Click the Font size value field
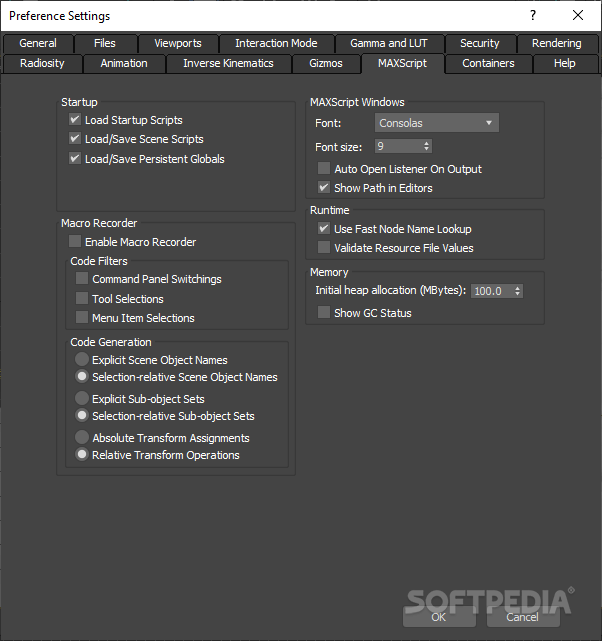602x641 pixels. click(x=398, y=146)
